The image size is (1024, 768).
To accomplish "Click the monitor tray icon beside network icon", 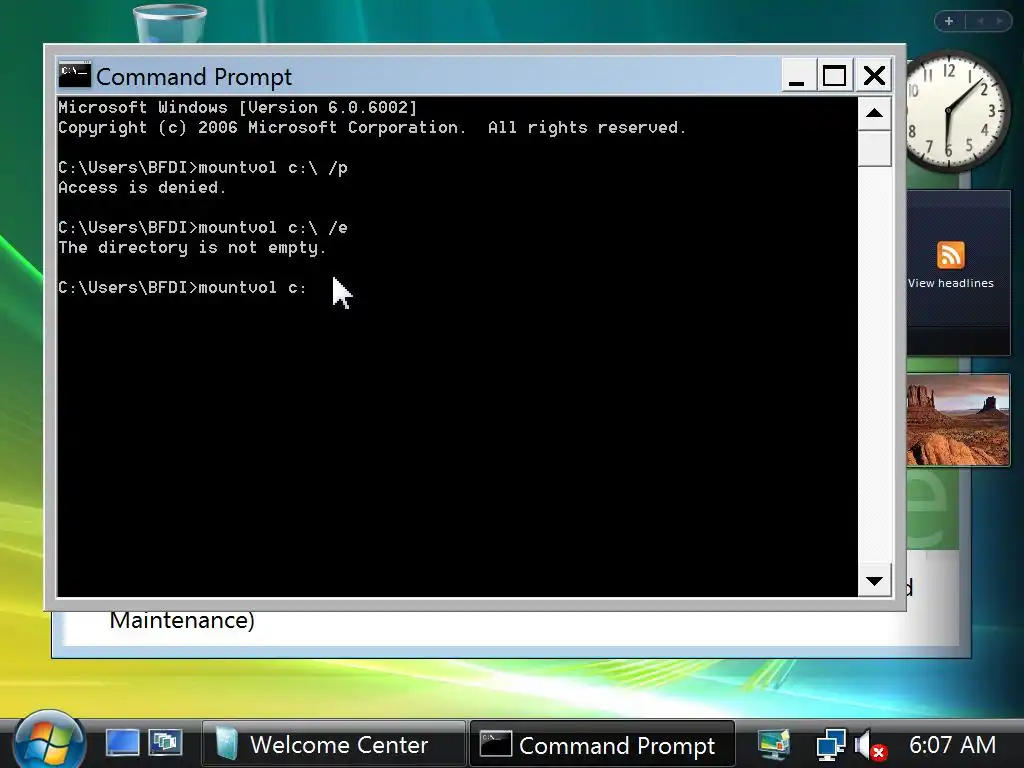I will [x=774, y=744].
